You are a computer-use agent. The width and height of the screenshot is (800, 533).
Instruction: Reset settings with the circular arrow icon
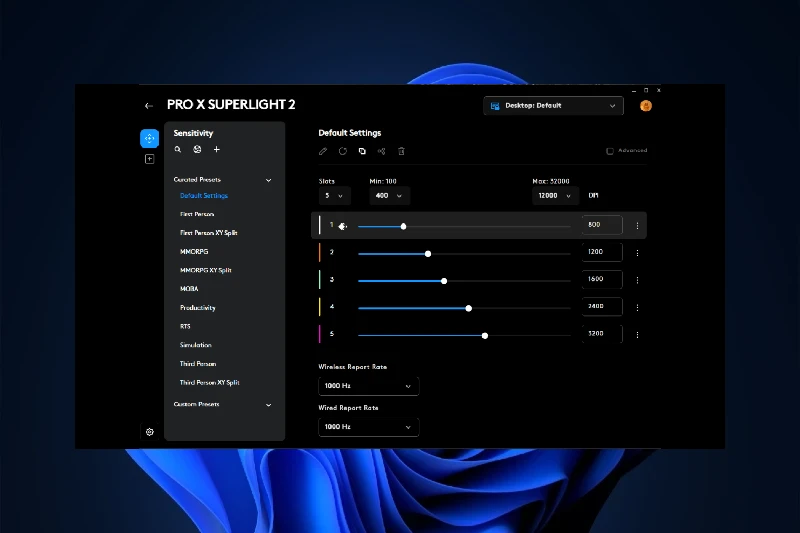click(x=343, y=151)
